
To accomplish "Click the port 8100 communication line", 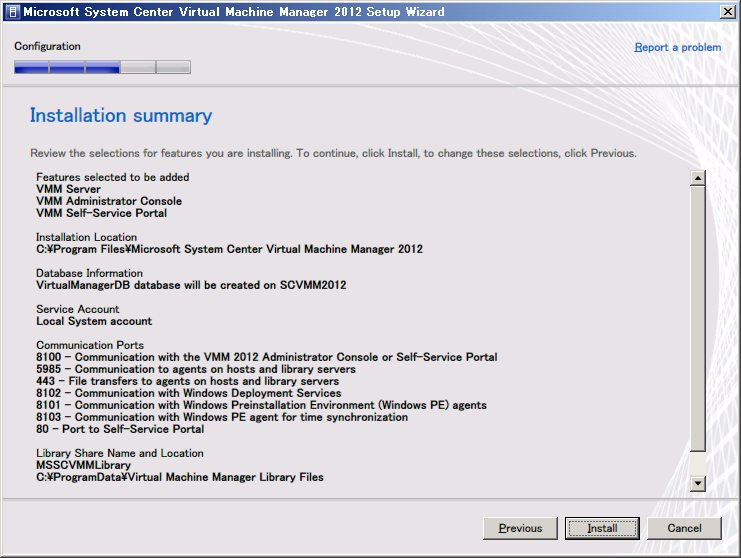I will [267, 357].
